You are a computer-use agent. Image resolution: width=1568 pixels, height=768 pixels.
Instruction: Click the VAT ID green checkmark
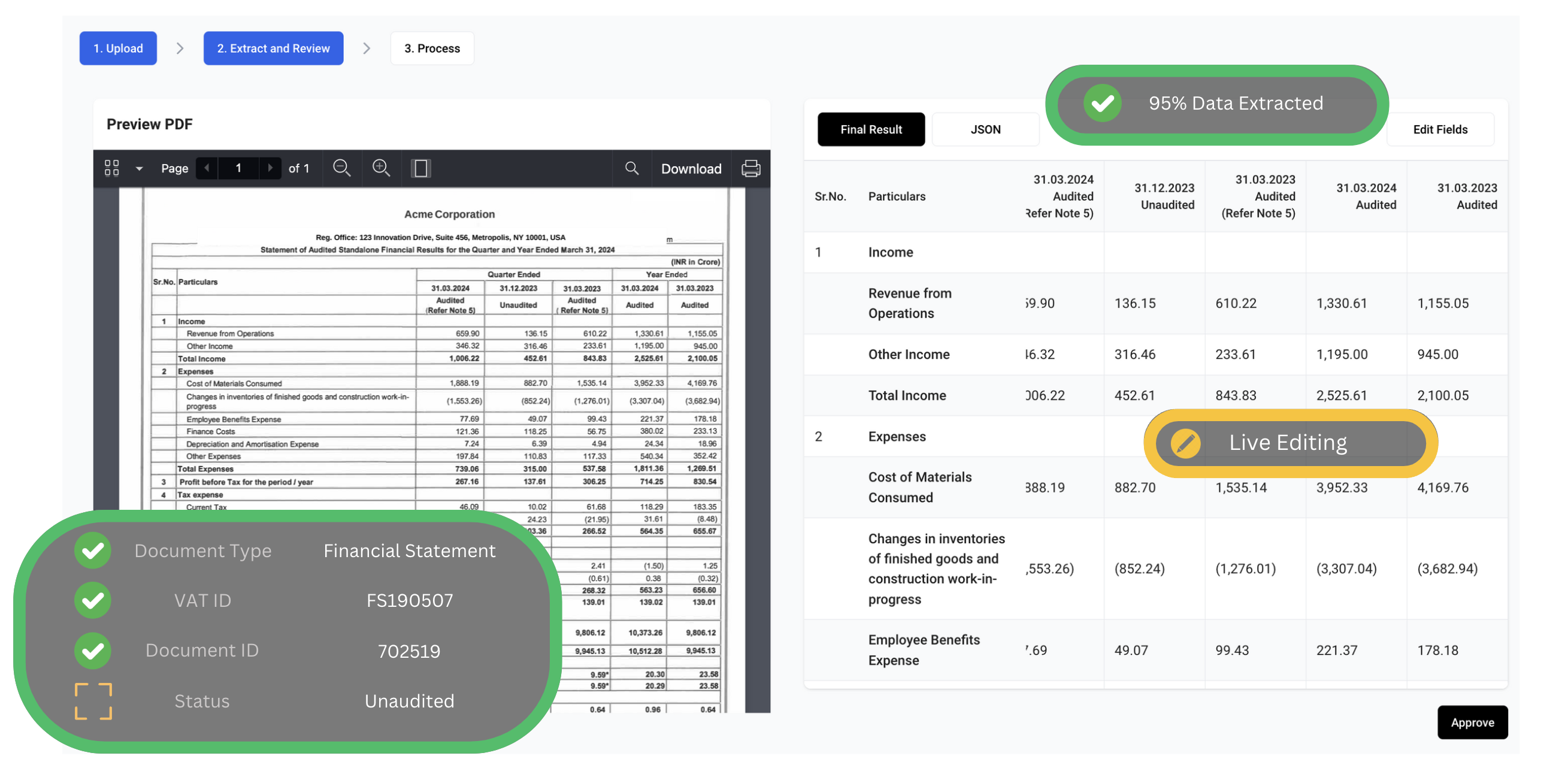(92, 600)
